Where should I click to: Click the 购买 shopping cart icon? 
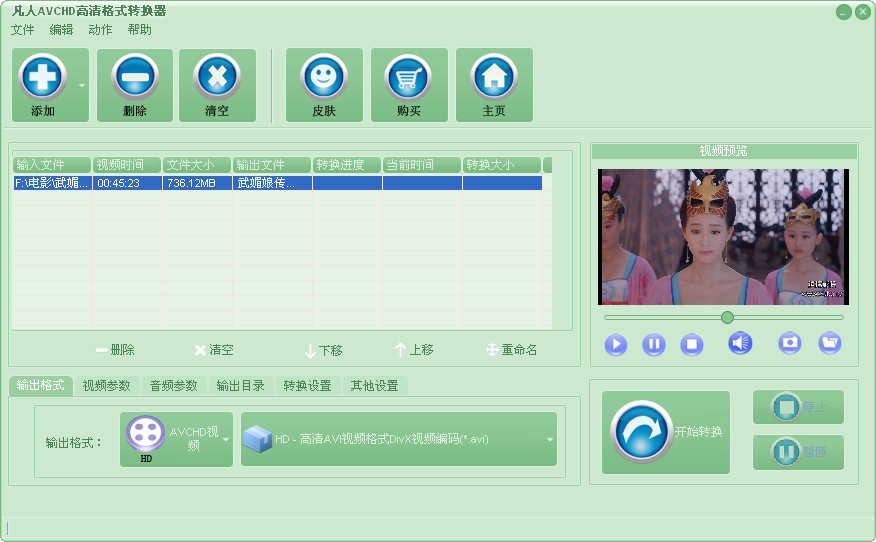click(409, 77)
